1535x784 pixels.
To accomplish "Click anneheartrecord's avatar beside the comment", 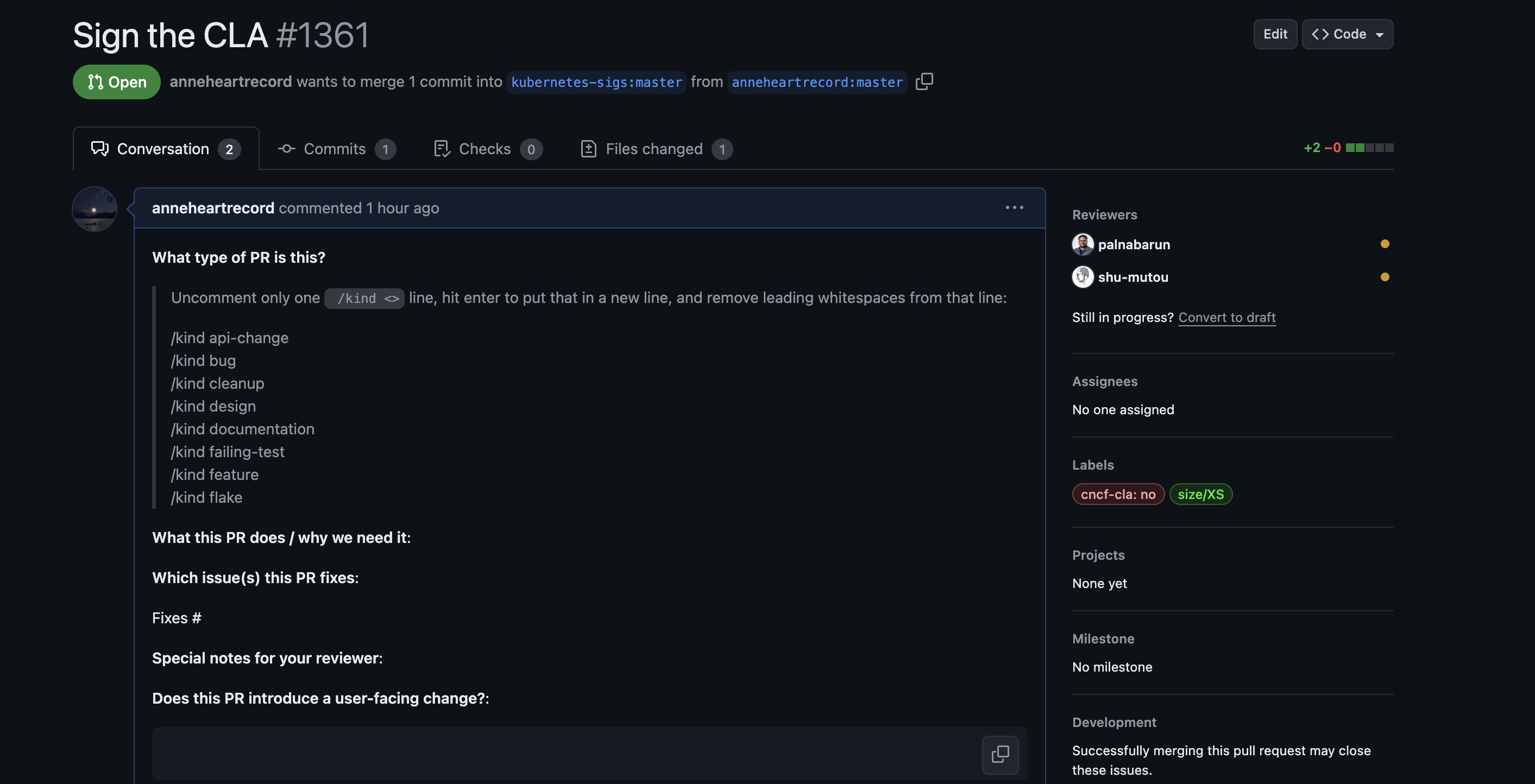I will point(94,209).
